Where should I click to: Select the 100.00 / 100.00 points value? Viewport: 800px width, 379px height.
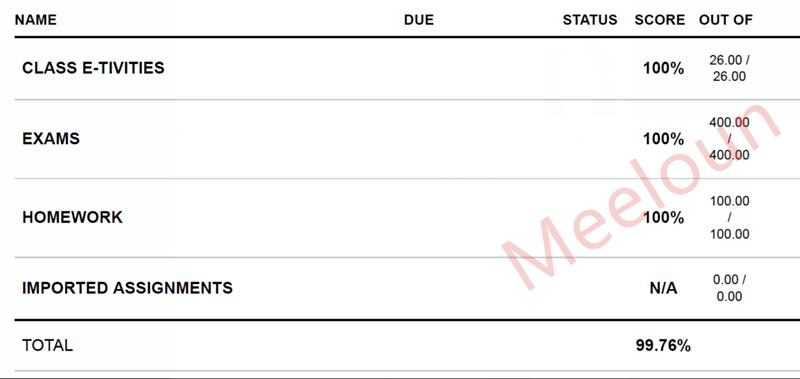(x=730, y=217)
